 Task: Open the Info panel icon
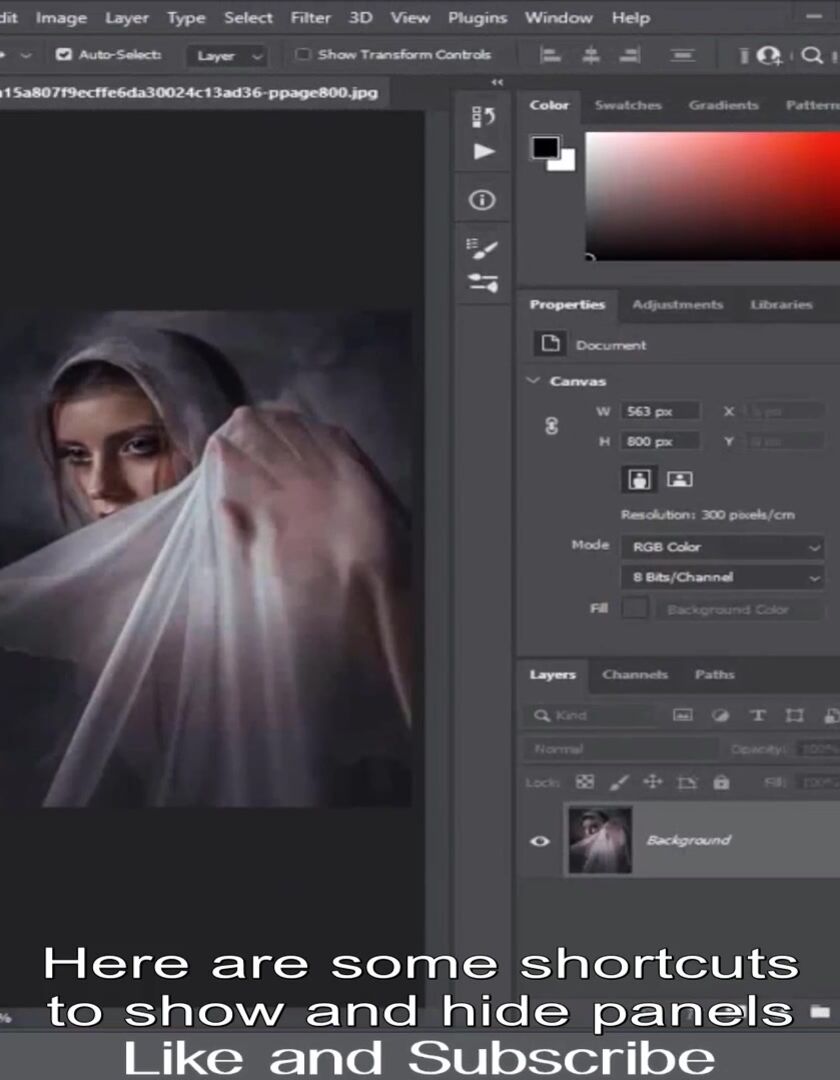point(482,200)
